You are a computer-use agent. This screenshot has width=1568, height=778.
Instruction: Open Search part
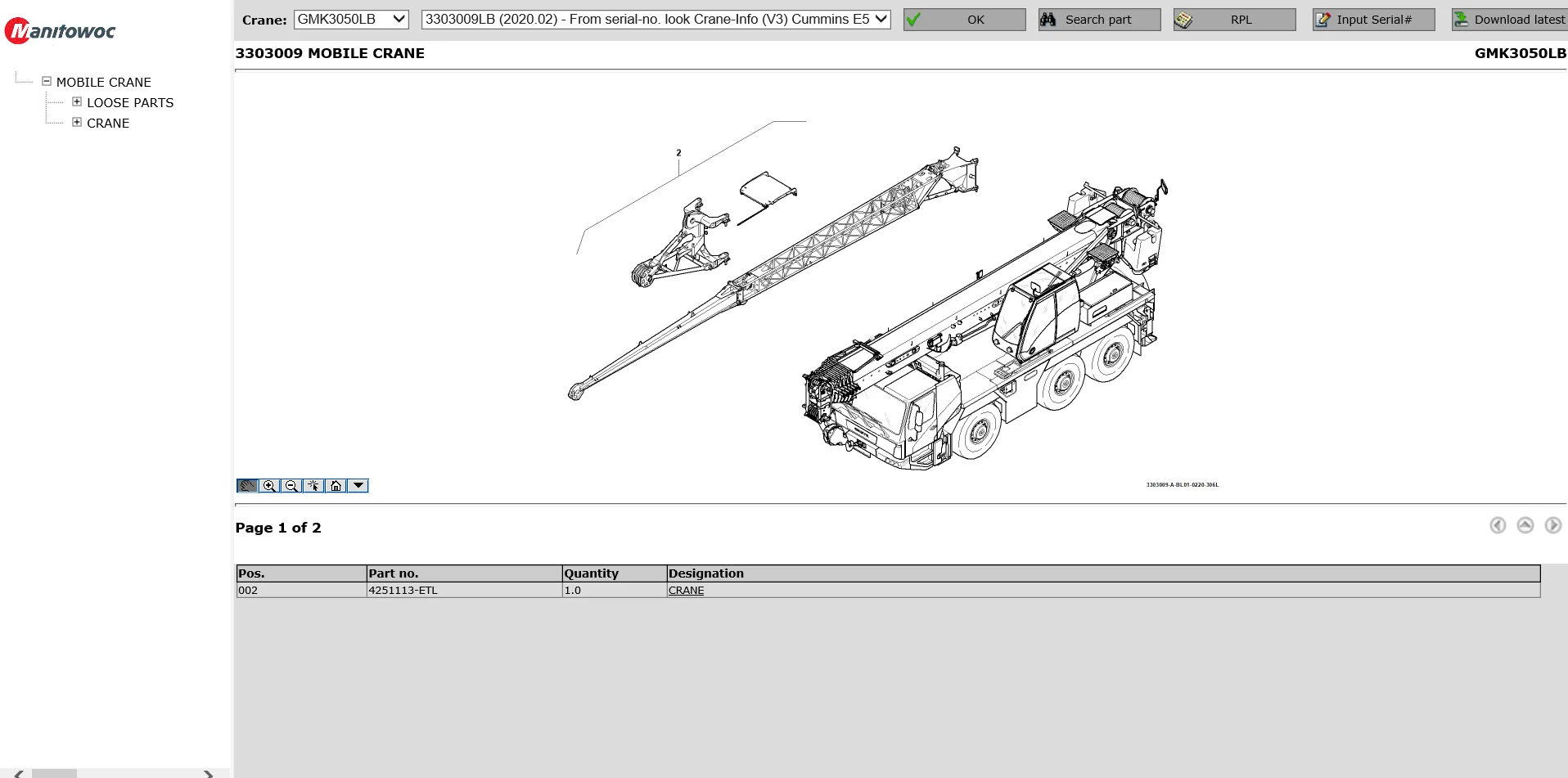[x=1099, y=20]
